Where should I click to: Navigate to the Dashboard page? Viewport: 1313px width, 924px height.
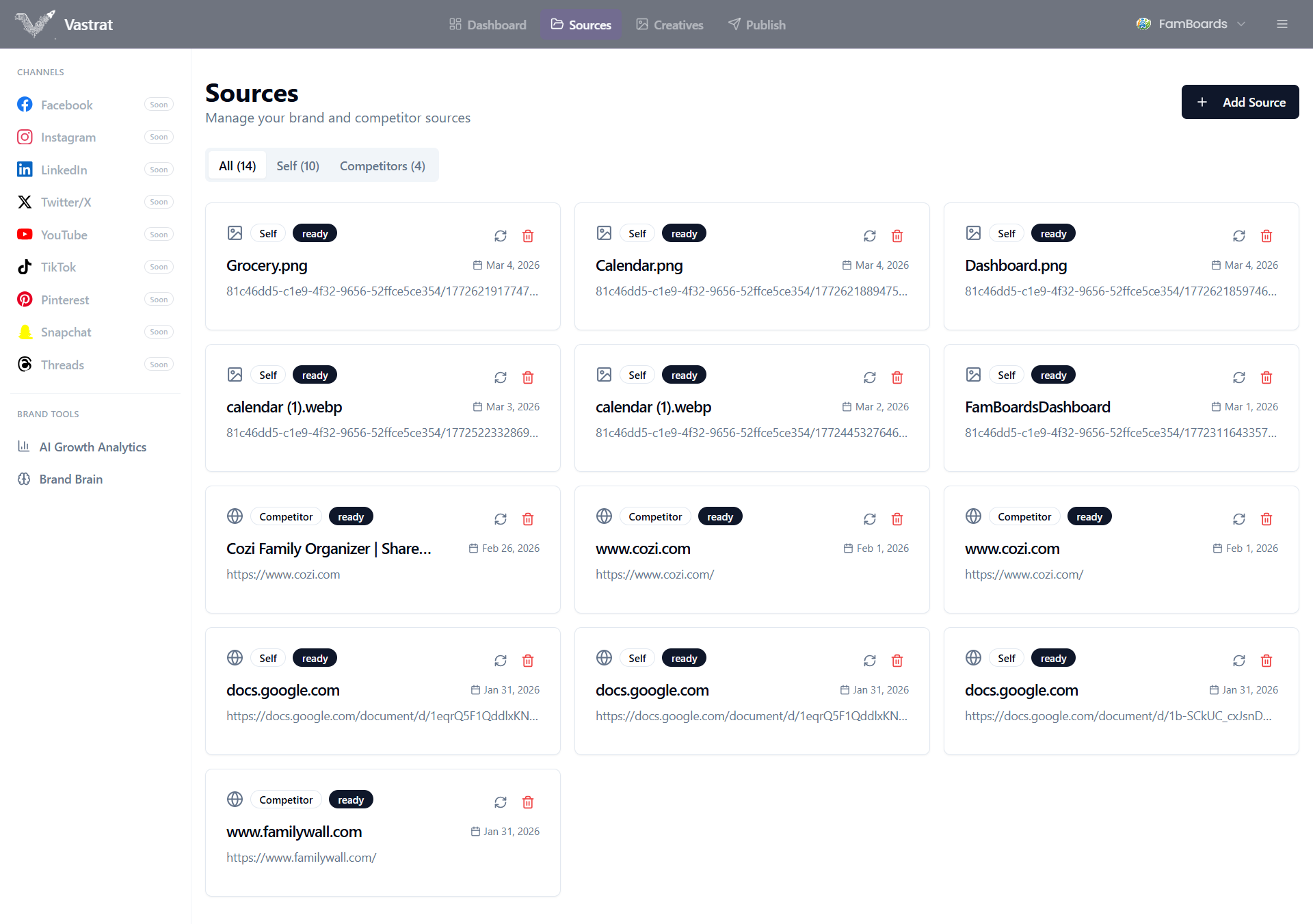pos(488,25)
